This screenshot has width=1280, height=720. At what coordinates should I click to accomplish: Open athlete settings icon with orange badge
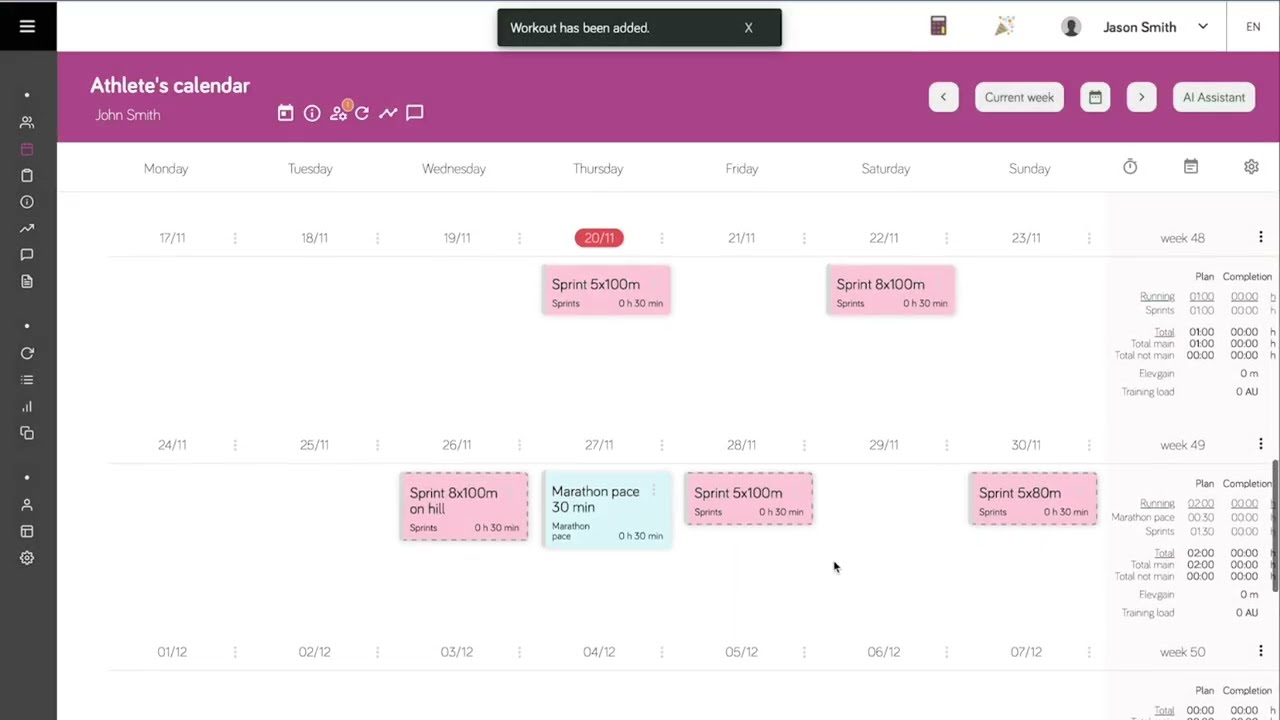(x=339, y=112)
